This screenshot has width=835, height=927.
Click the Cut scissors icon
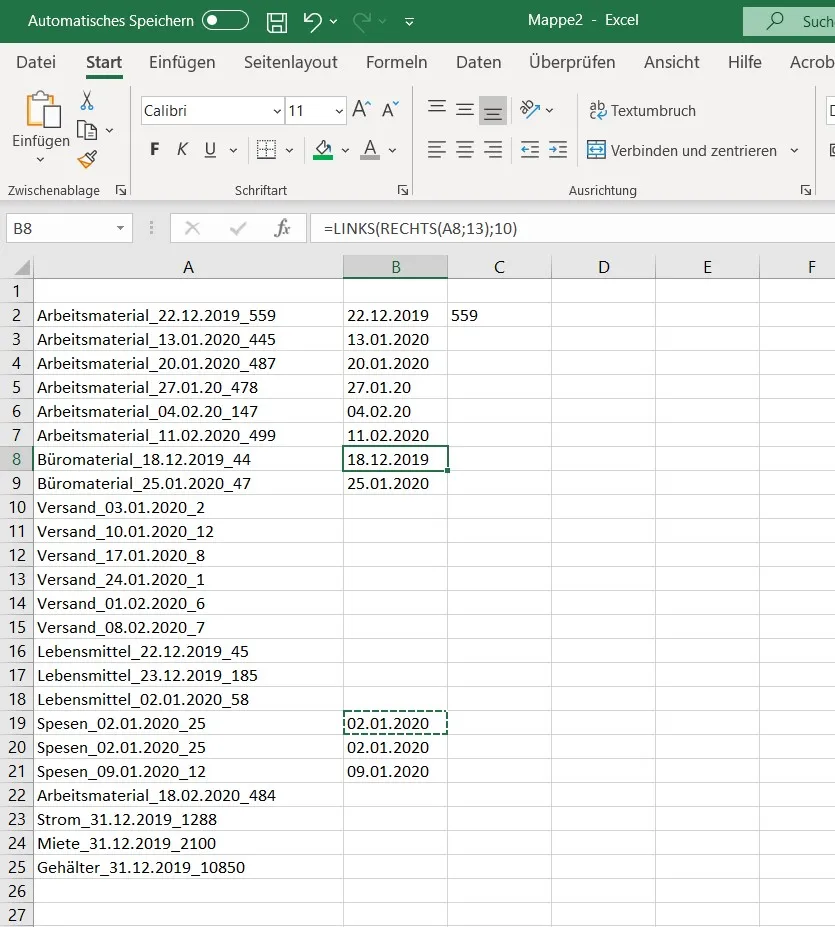click(x=87, y=101)
